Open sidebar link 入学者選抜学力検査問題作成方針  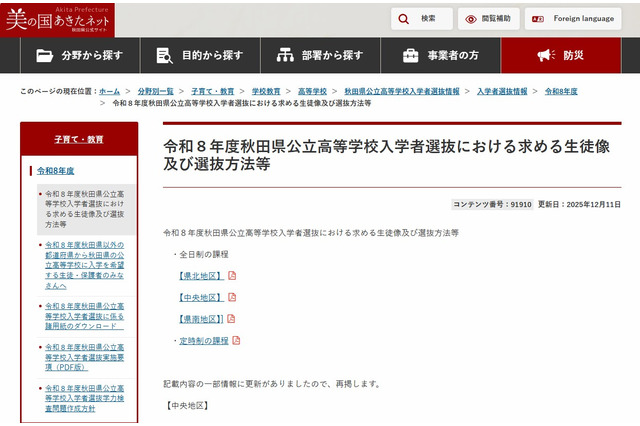(x=84, y=398)
